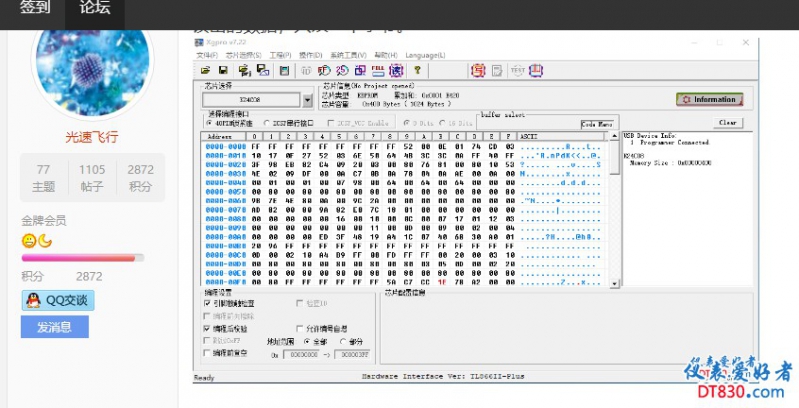
Task: Open the Language(L) menu
Action: (x=425, y=55)
